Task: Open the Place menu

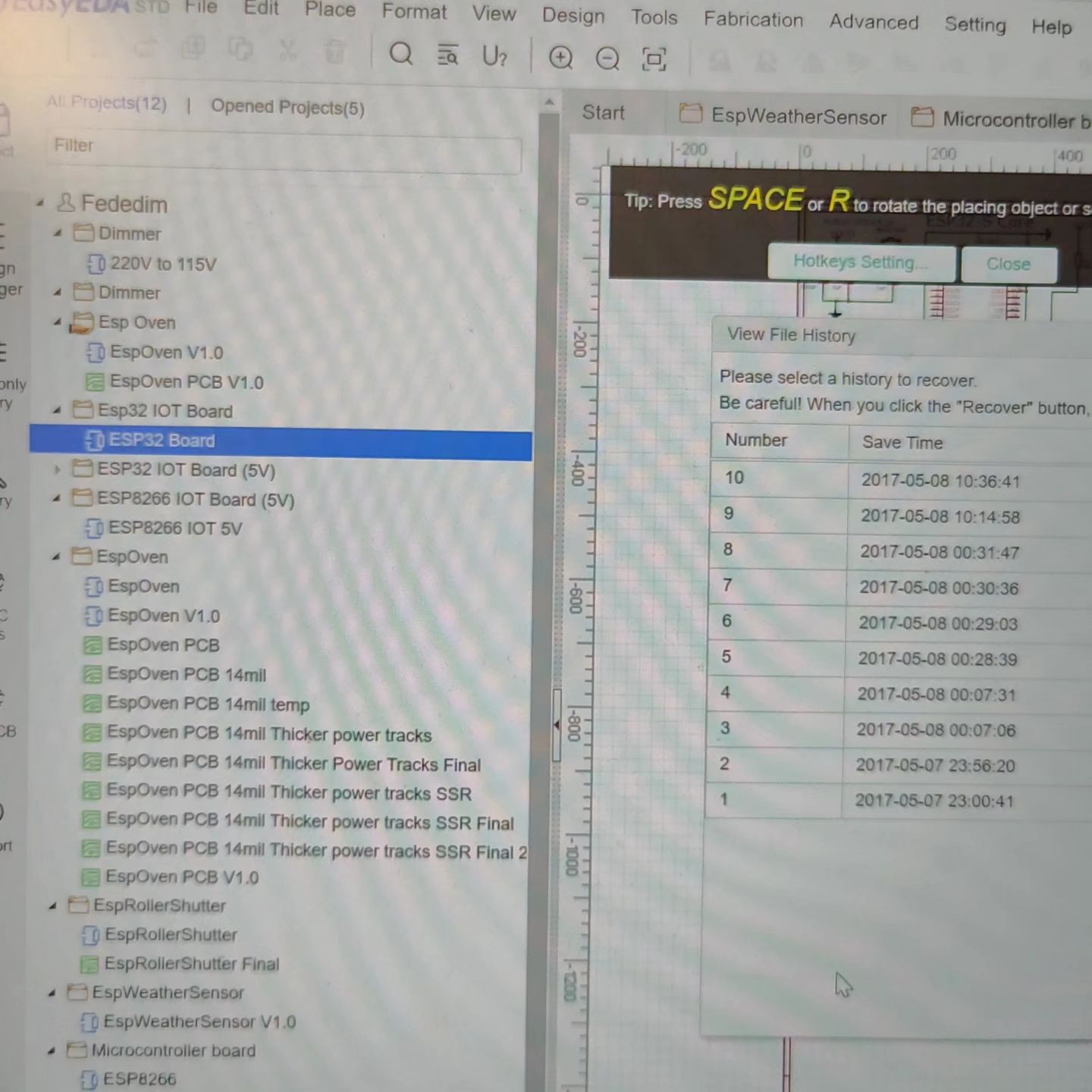Action: [330, 10]
